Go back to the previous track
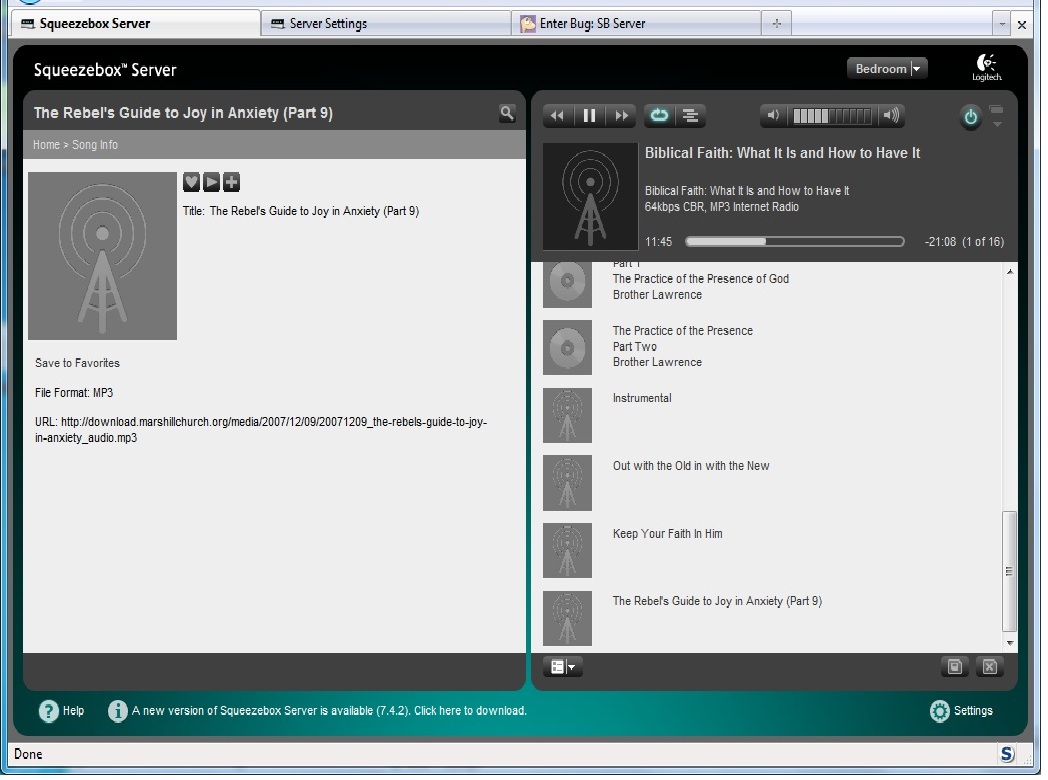This screenshot has width=1048, height=780. pos(558,116)
